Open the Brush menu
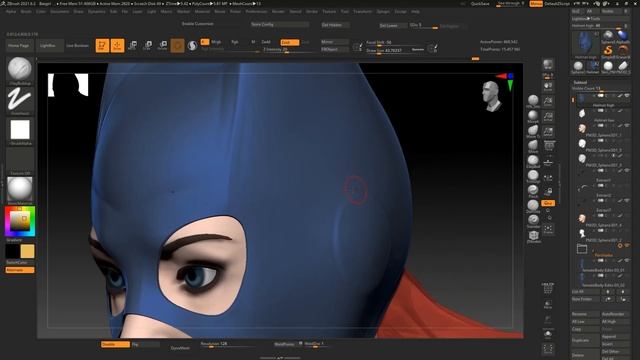Viewport: 640px width, 360px height. 26,11
